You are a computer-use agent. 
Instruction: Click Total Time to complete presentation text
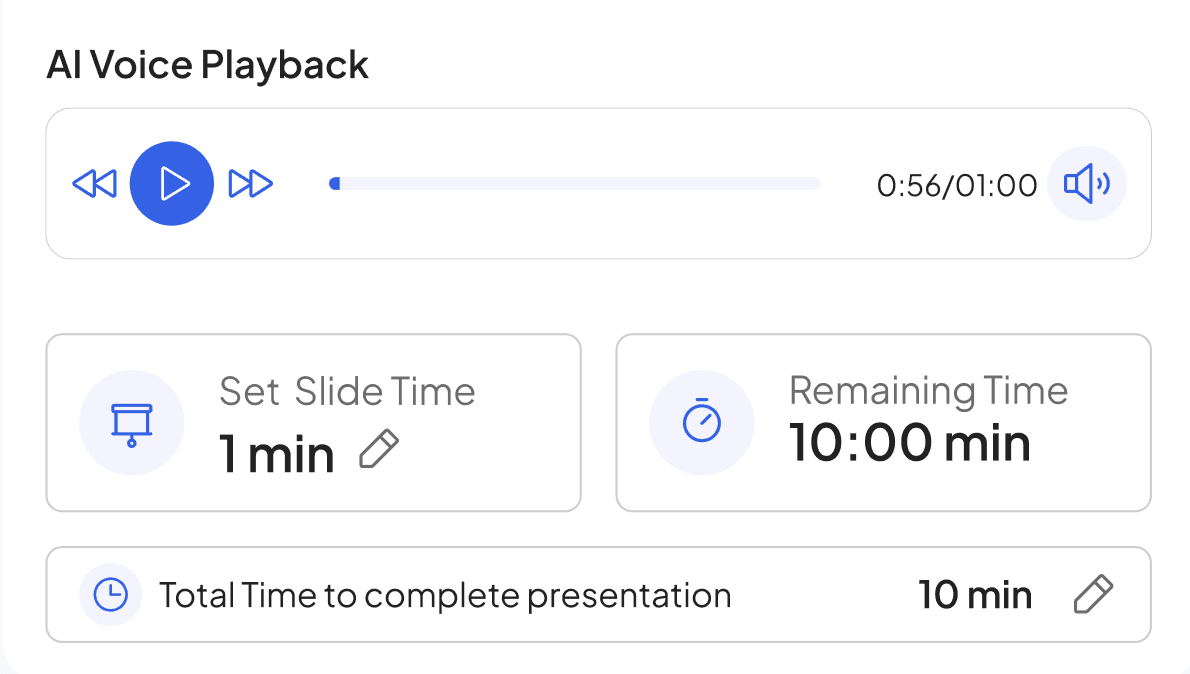[x=445, y=596]
